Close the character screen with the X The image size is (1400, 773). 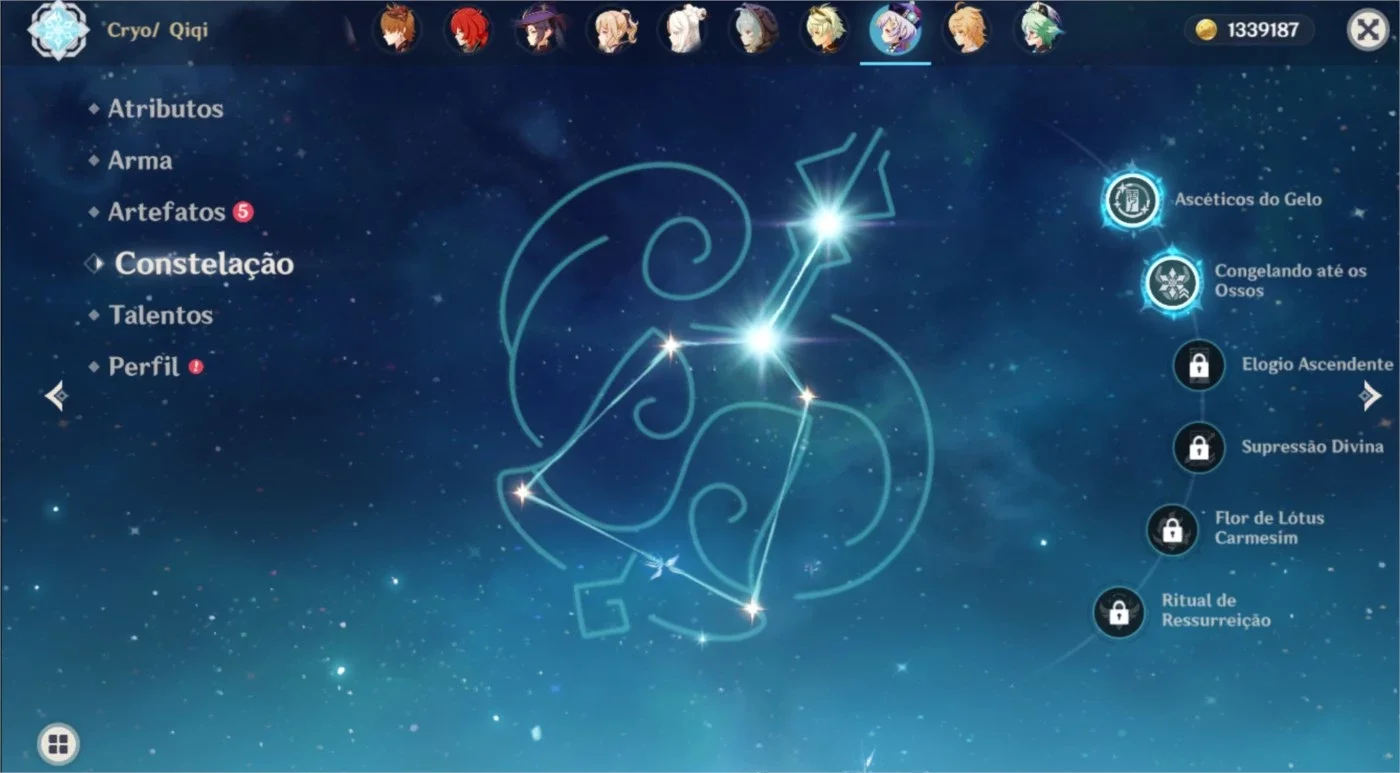pyautogui.click(x=1368, y=30)
